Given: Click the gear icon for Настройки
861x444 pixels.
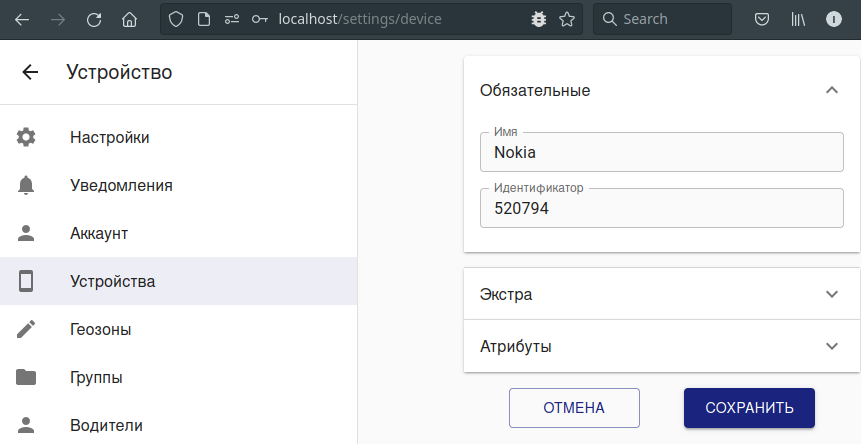Looking at the screenshot, I should [26, 137].
